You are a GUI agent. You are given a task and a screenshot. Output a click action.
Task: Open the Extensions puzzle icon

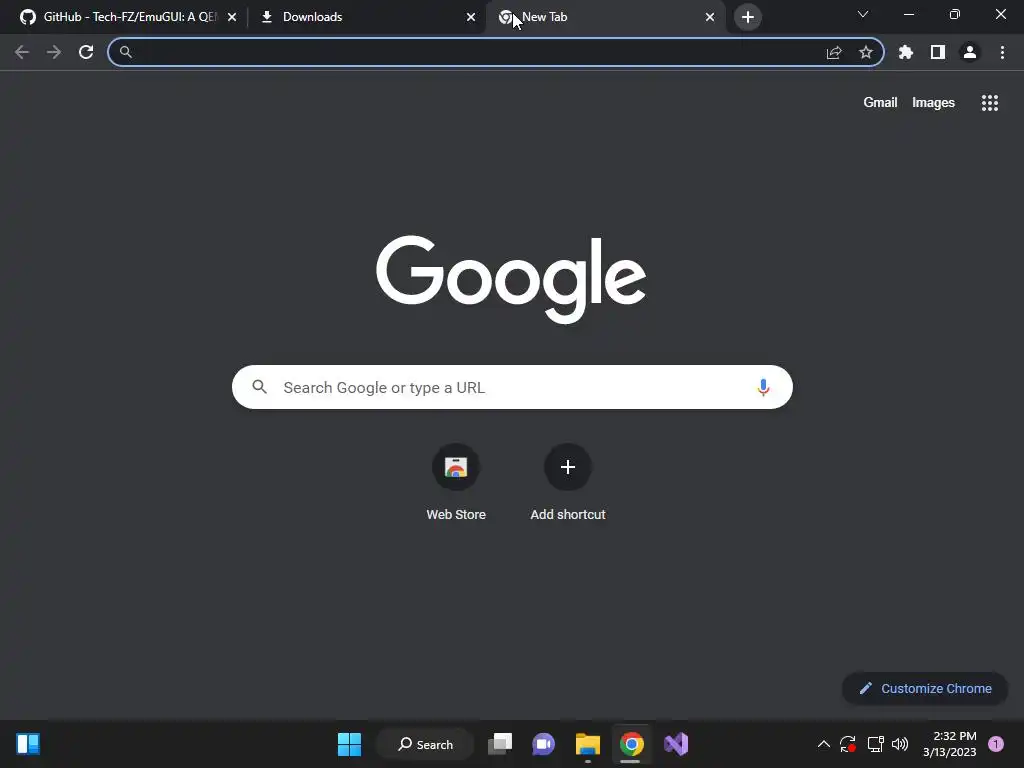tap(906, 52)
